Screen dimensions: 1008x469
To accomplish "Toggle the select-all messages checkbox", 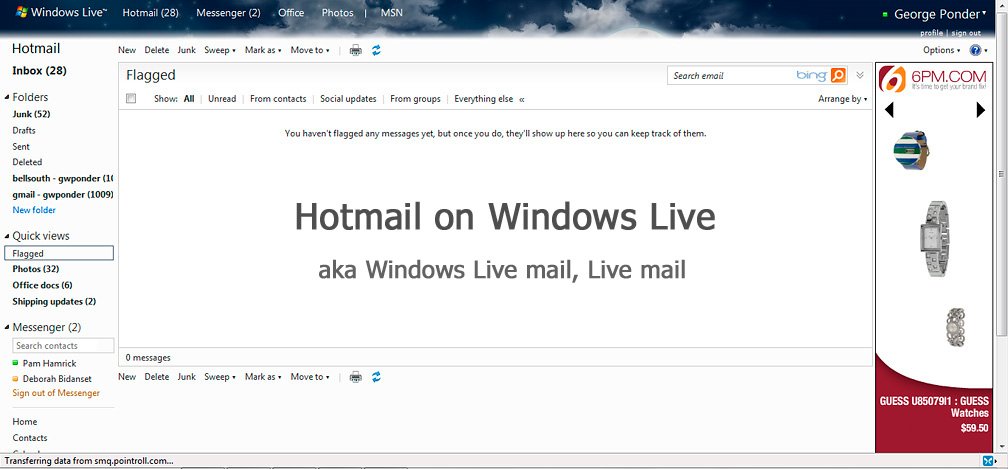I will (131, 98).
